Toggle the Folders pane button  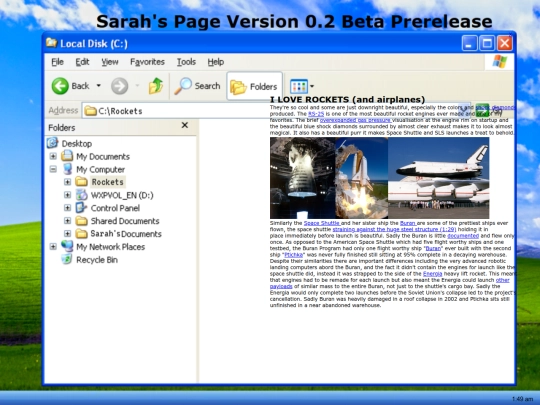[x=254, y=86]
